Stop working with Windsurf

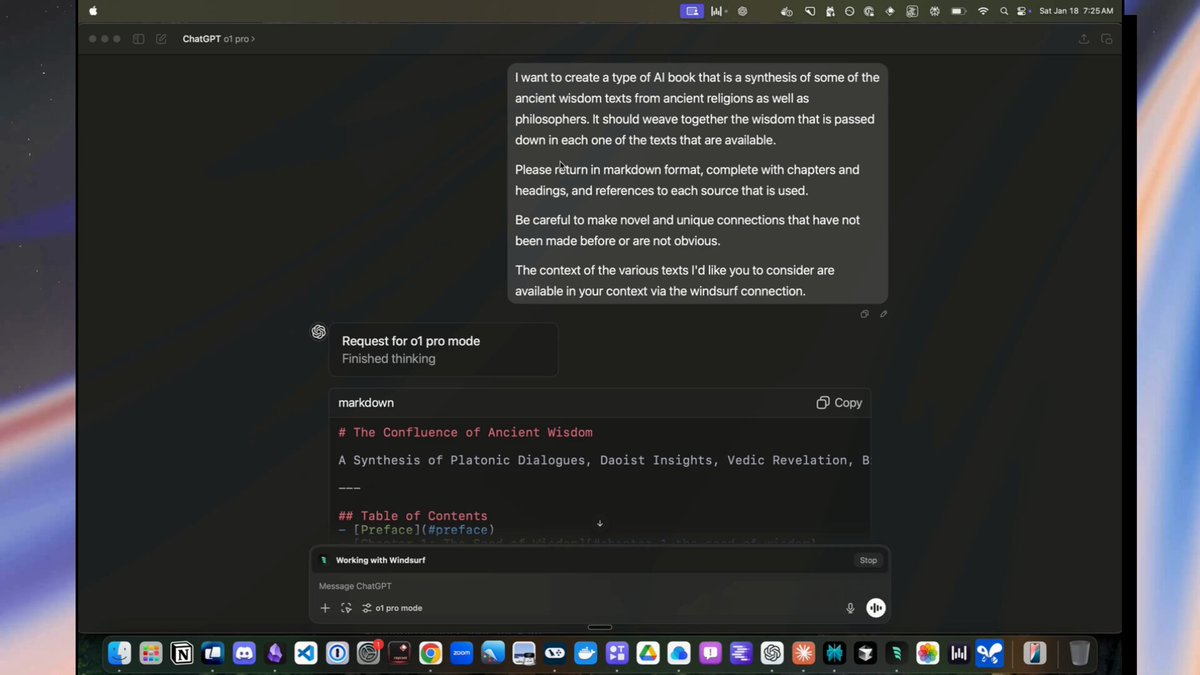tap(868, 560)
